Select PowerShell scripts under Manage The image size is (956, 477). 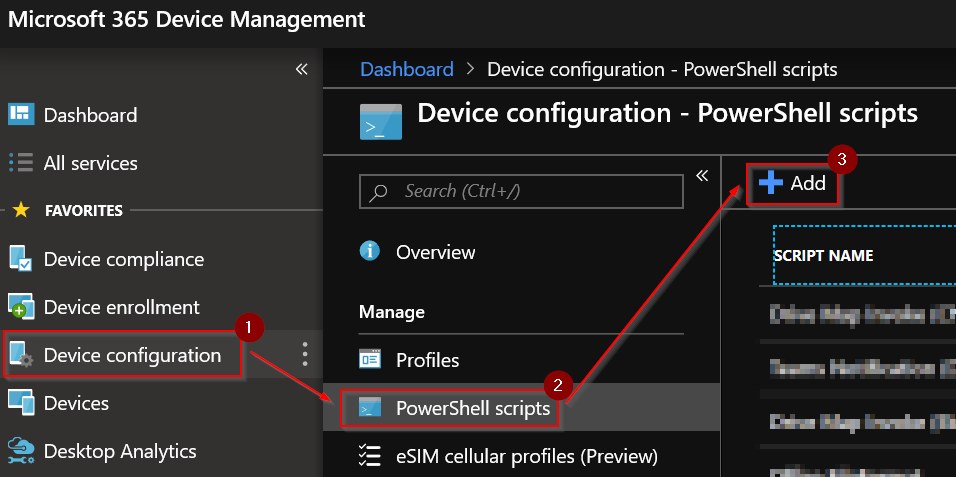473,407
